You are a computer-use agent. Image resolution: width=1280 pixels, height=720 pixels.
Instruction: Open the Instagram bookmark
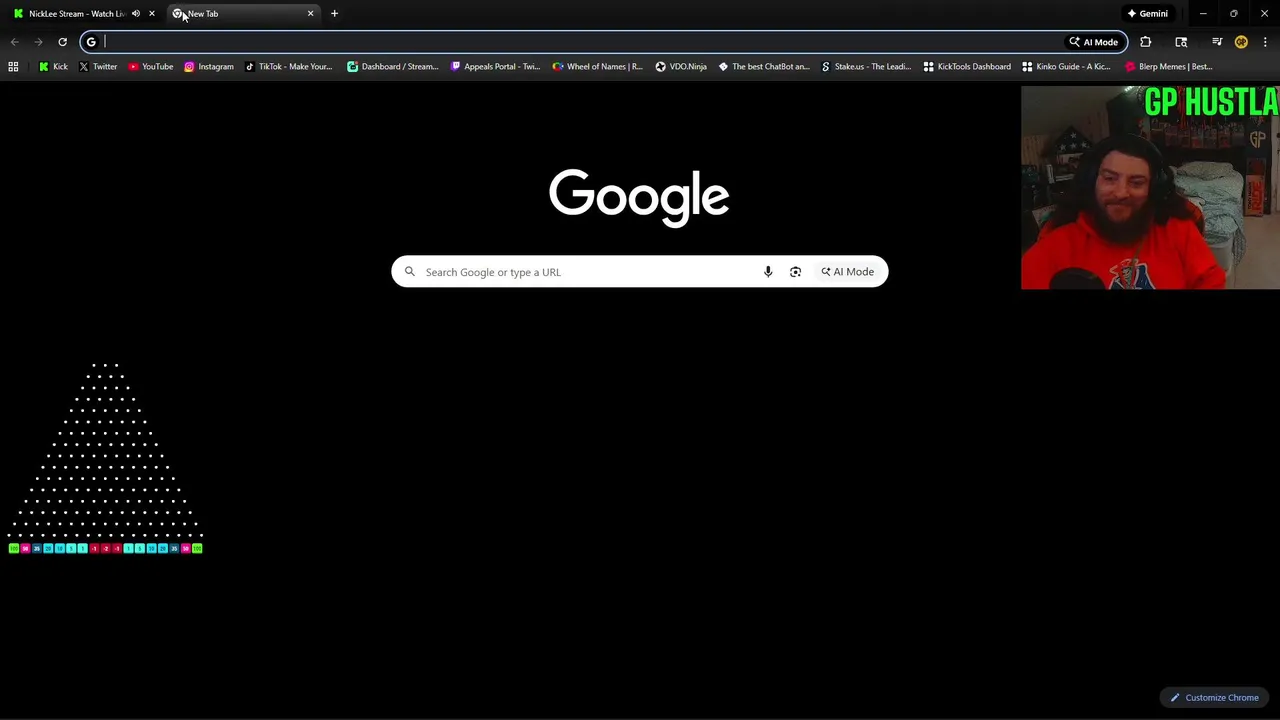point(208,66)
